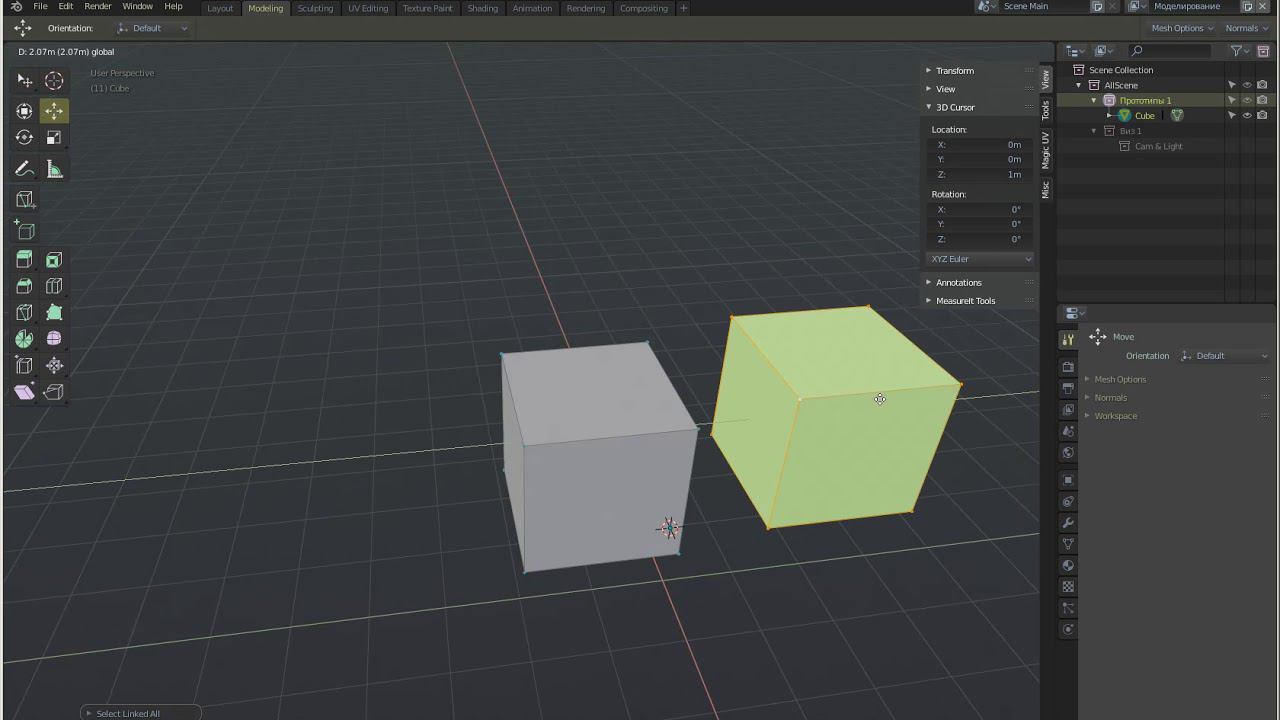Open the Output properties tab
This screenshot has height=720, width=1280.
click(1068, 388)
